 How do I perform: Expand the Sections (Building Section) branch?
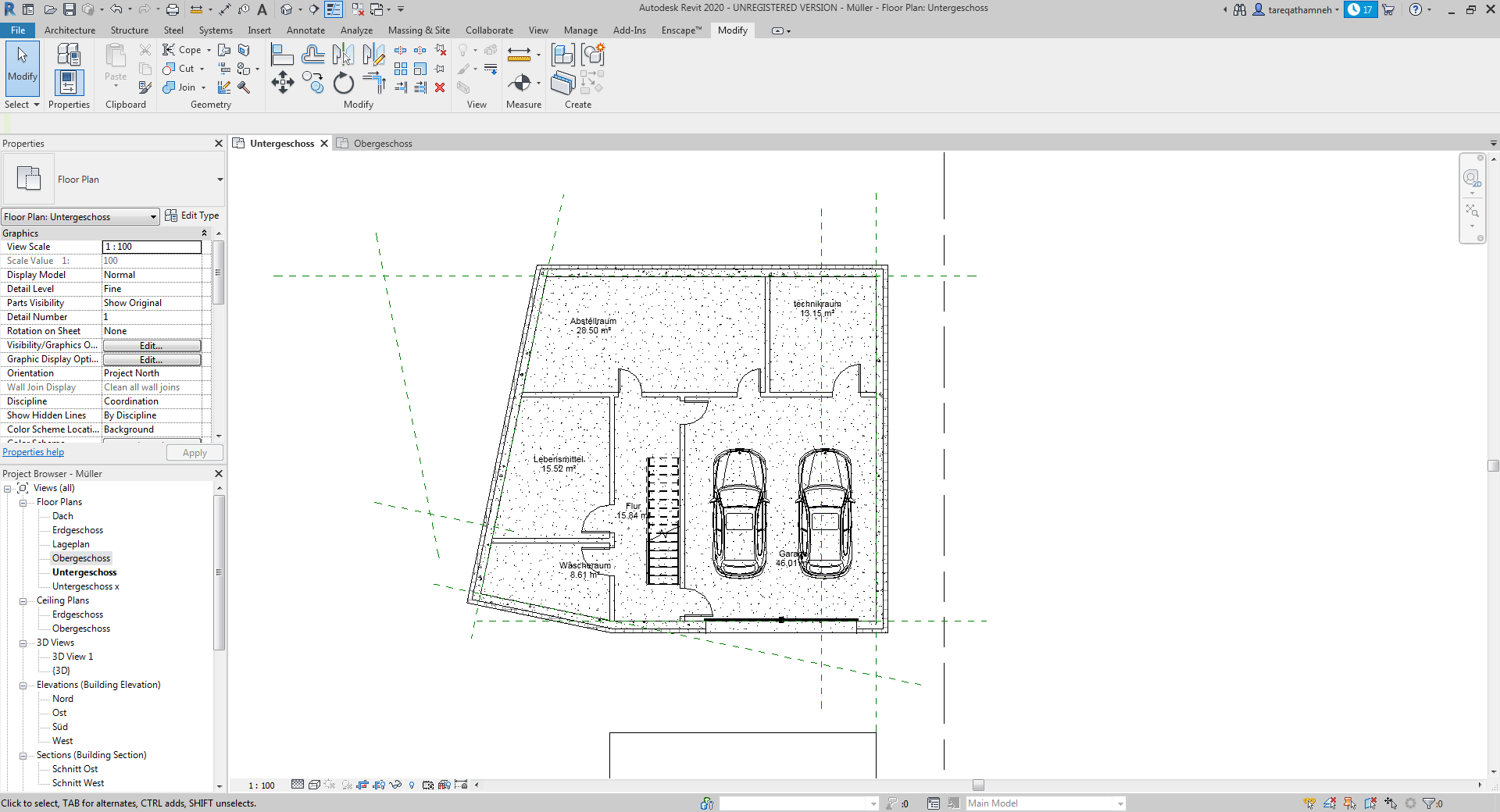pos(24,755)
